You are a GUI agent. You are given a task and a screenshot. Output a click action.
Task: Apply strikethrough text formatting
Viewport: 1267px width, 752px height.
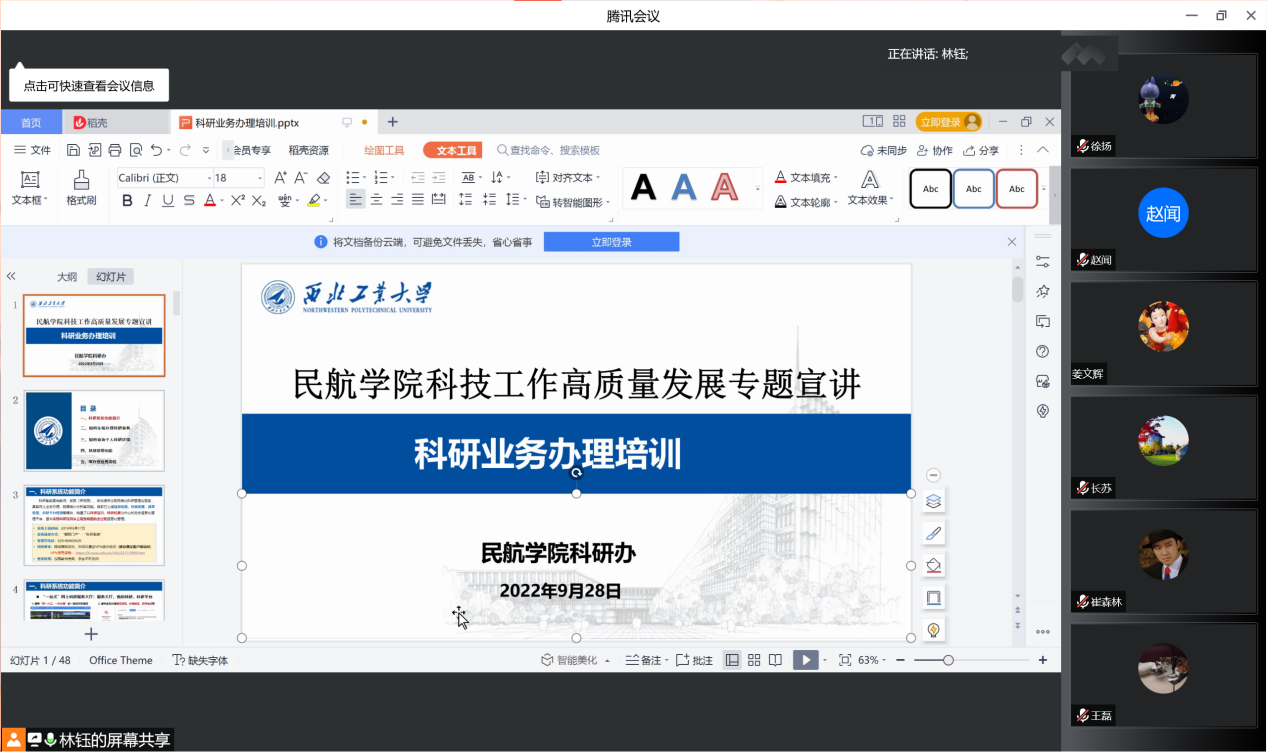pos(189,200)
